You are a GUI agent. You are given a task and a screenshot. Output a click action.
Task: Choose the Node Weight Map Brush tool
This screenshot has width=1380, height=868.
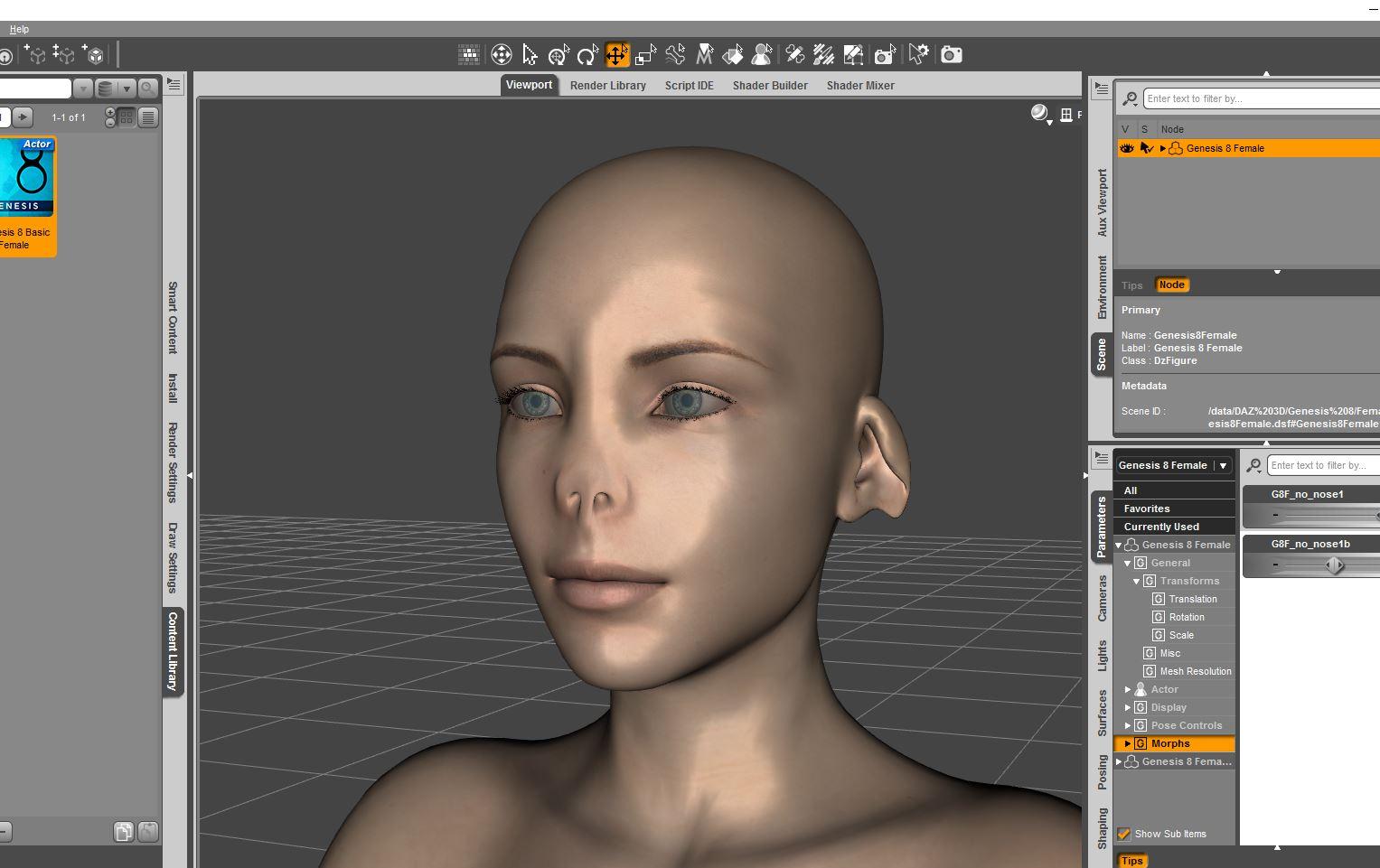823,55
